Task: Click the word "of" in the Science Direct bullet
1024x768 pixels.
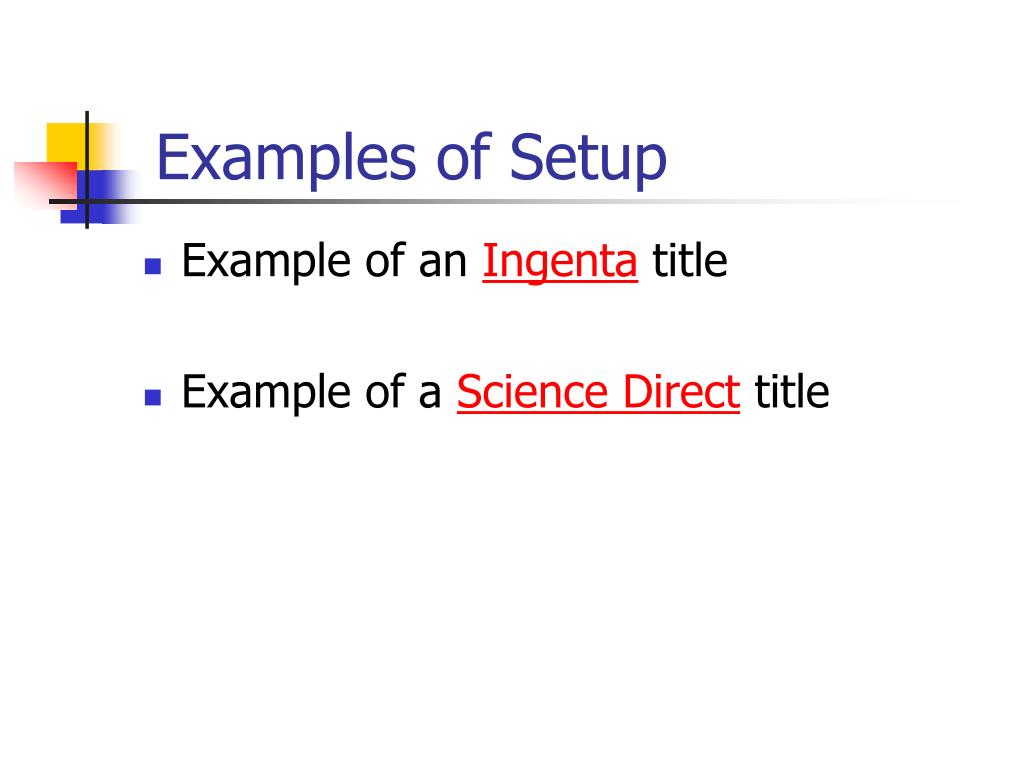Action: [x=385, y=391]
